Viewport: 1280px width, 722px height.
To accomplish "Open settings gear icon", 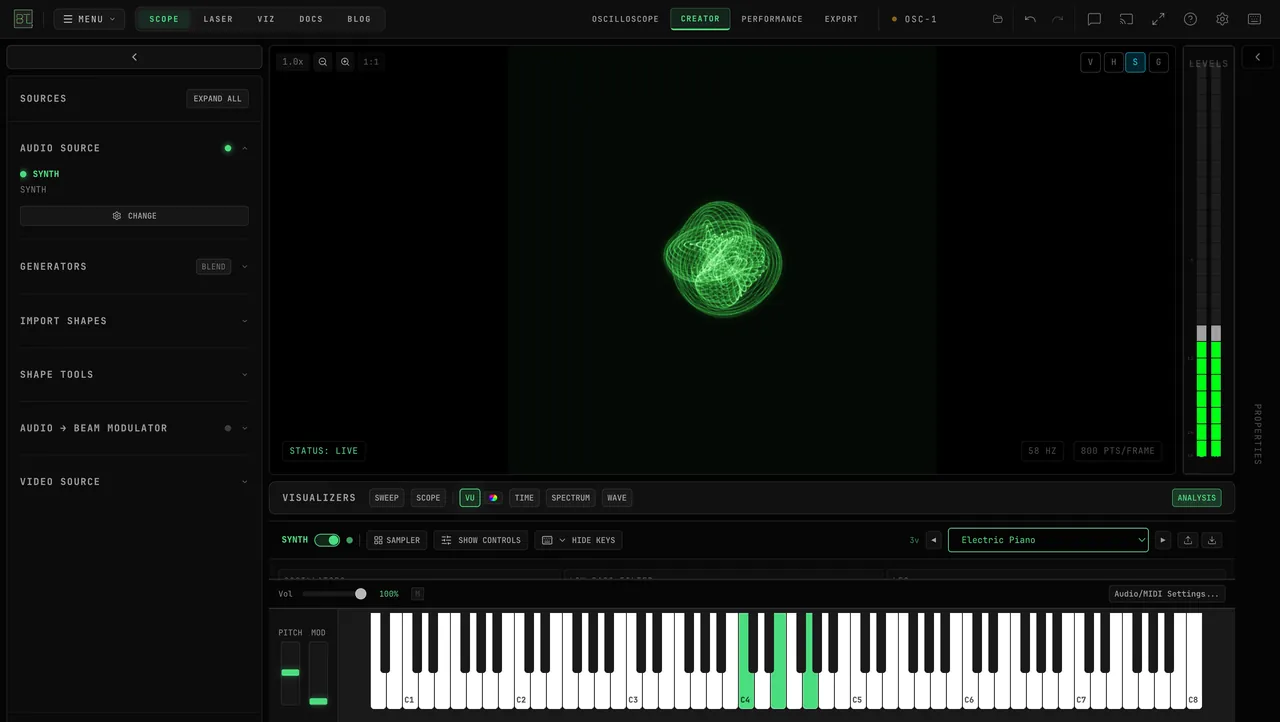I will [1222, 19].
